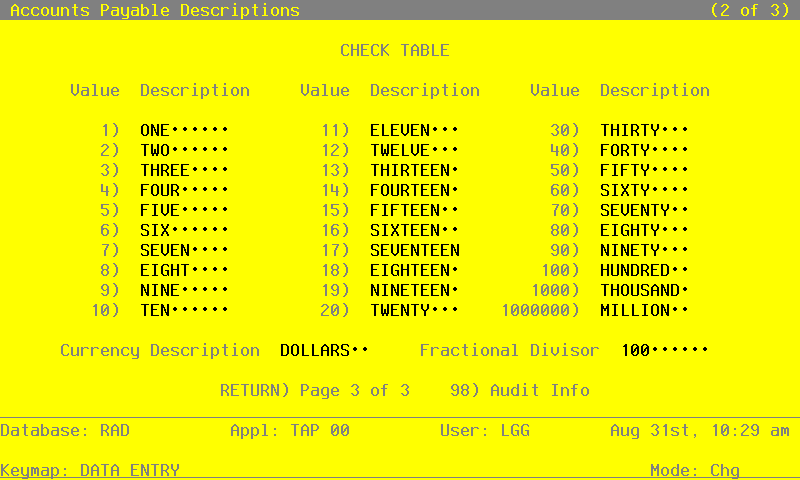Edit the FIVE description entry

point(184,210)
